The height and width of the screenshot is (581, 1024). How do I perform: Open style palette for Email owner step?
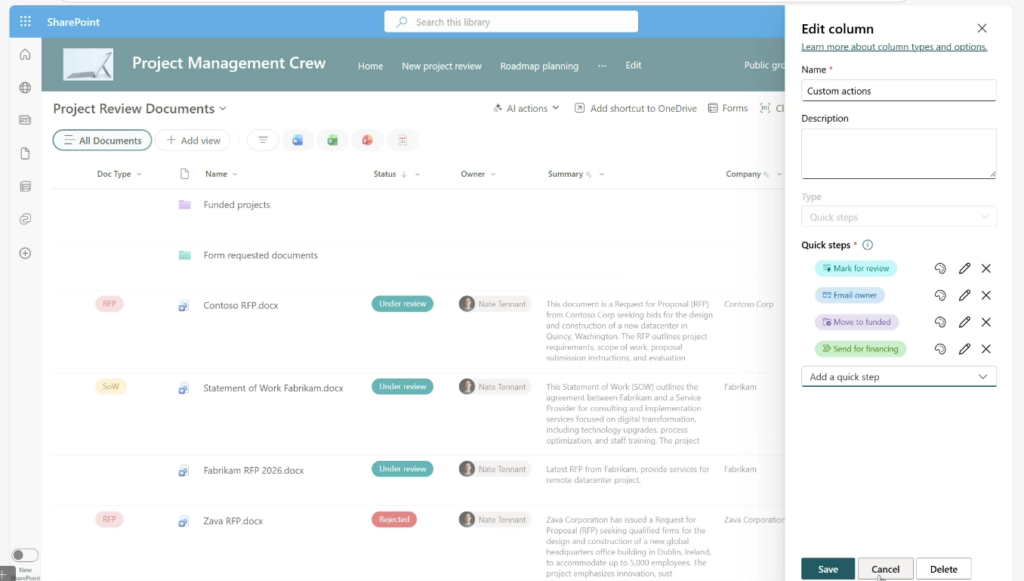(940, 296)
